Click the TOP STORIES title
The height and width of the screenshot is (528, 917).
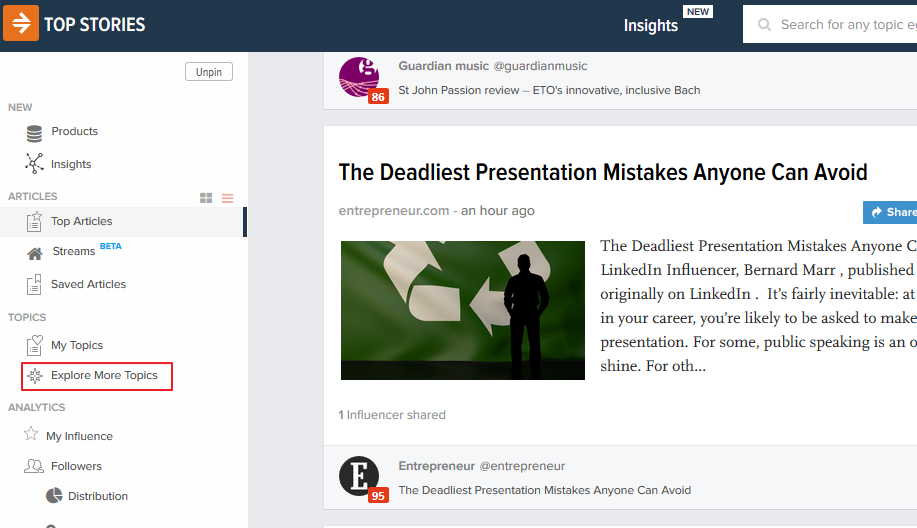pyautogui.click(x=95, y=25)
